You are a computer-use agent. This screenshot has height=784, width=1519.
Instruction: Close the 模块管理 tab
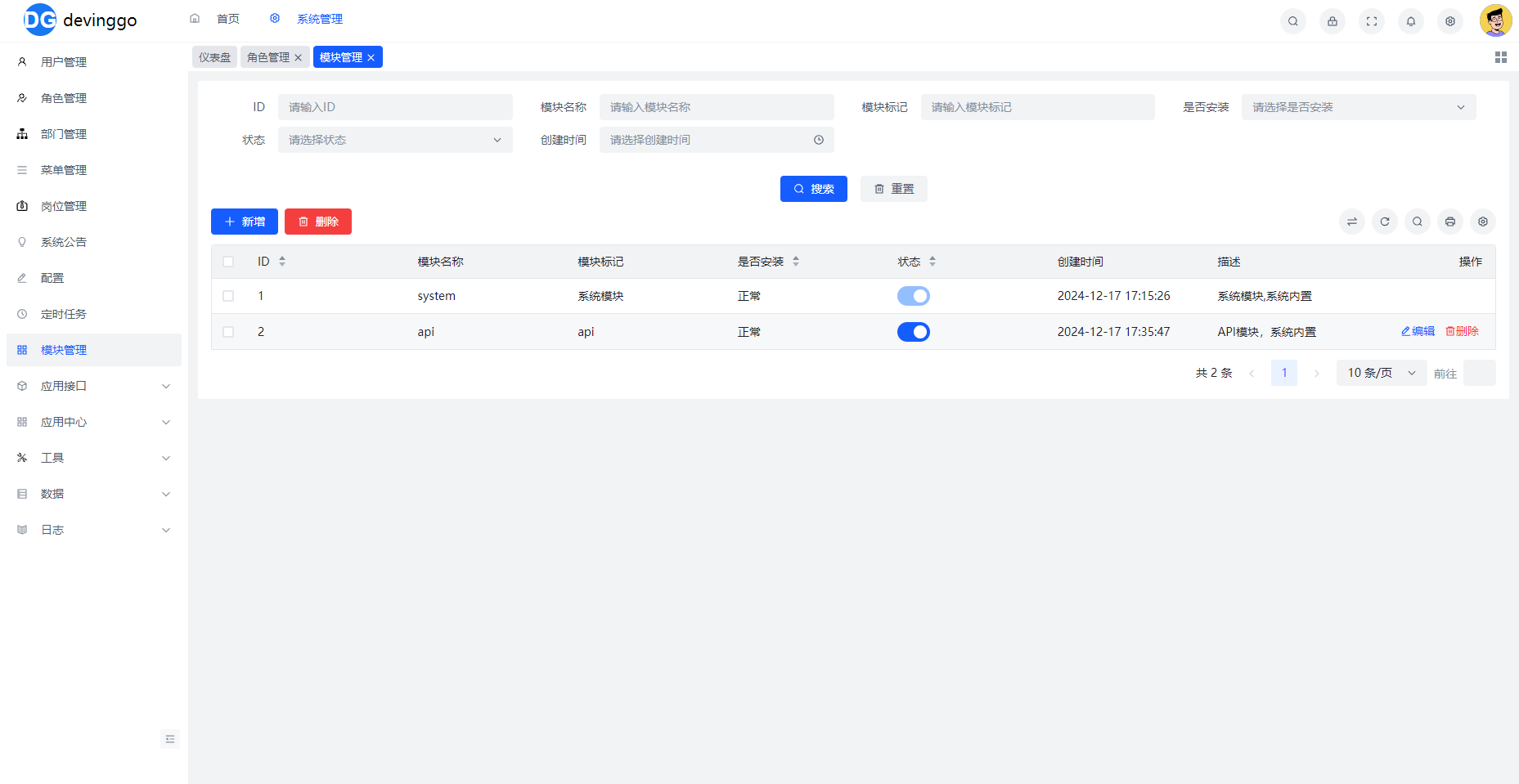click(x=371, y=57)
